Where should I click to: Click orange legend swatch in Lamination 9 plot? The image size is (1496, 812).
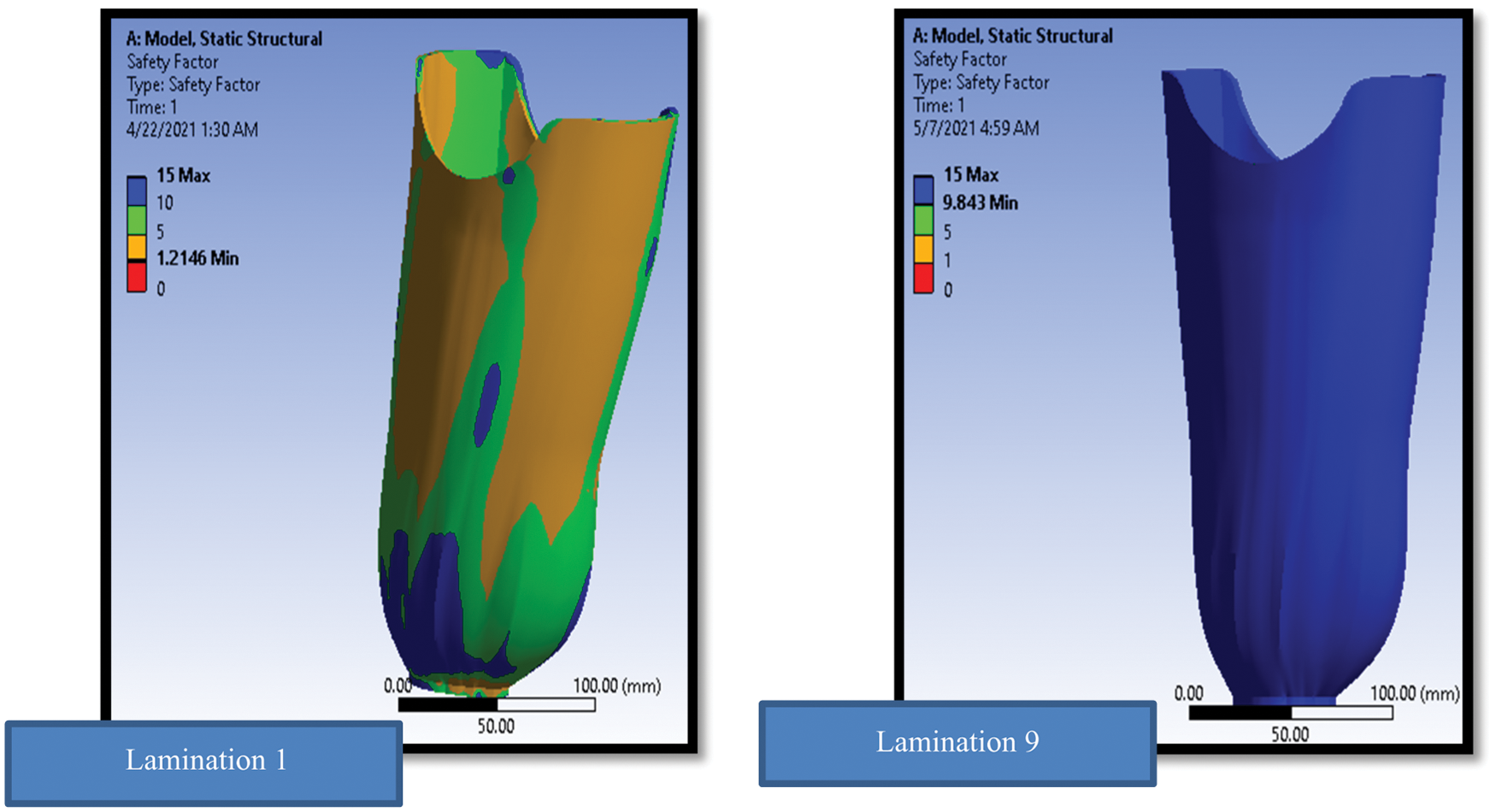(x=923, y=249)
